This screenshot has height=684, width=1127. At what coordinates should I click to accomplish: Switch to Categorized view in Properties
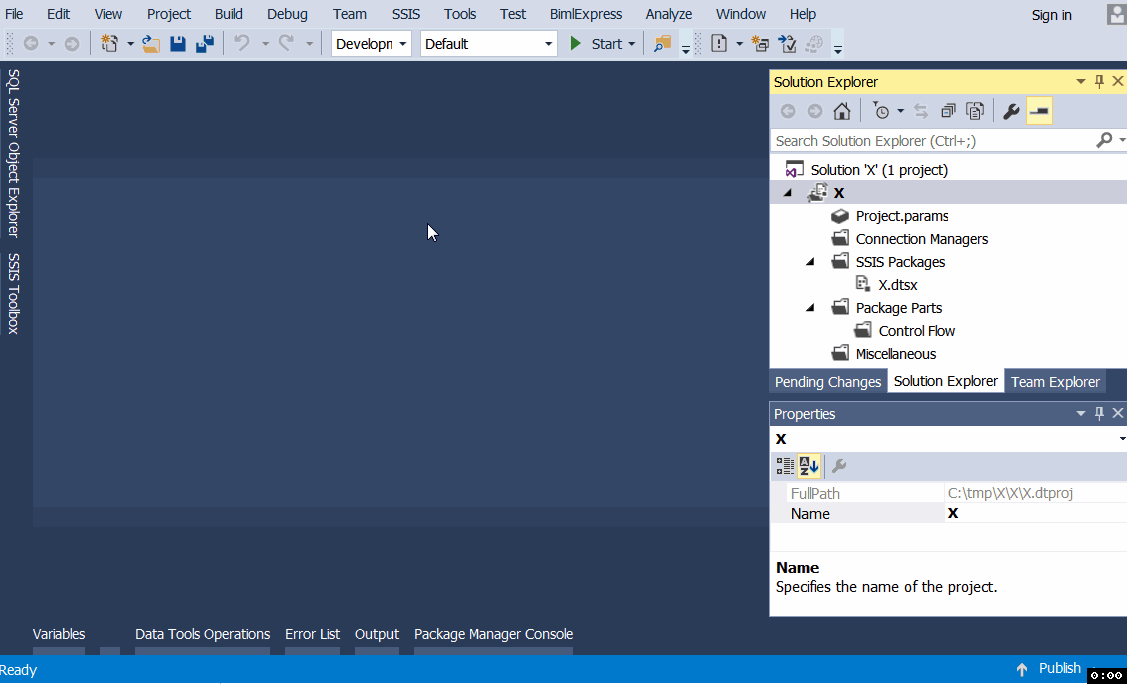(786, 465)
